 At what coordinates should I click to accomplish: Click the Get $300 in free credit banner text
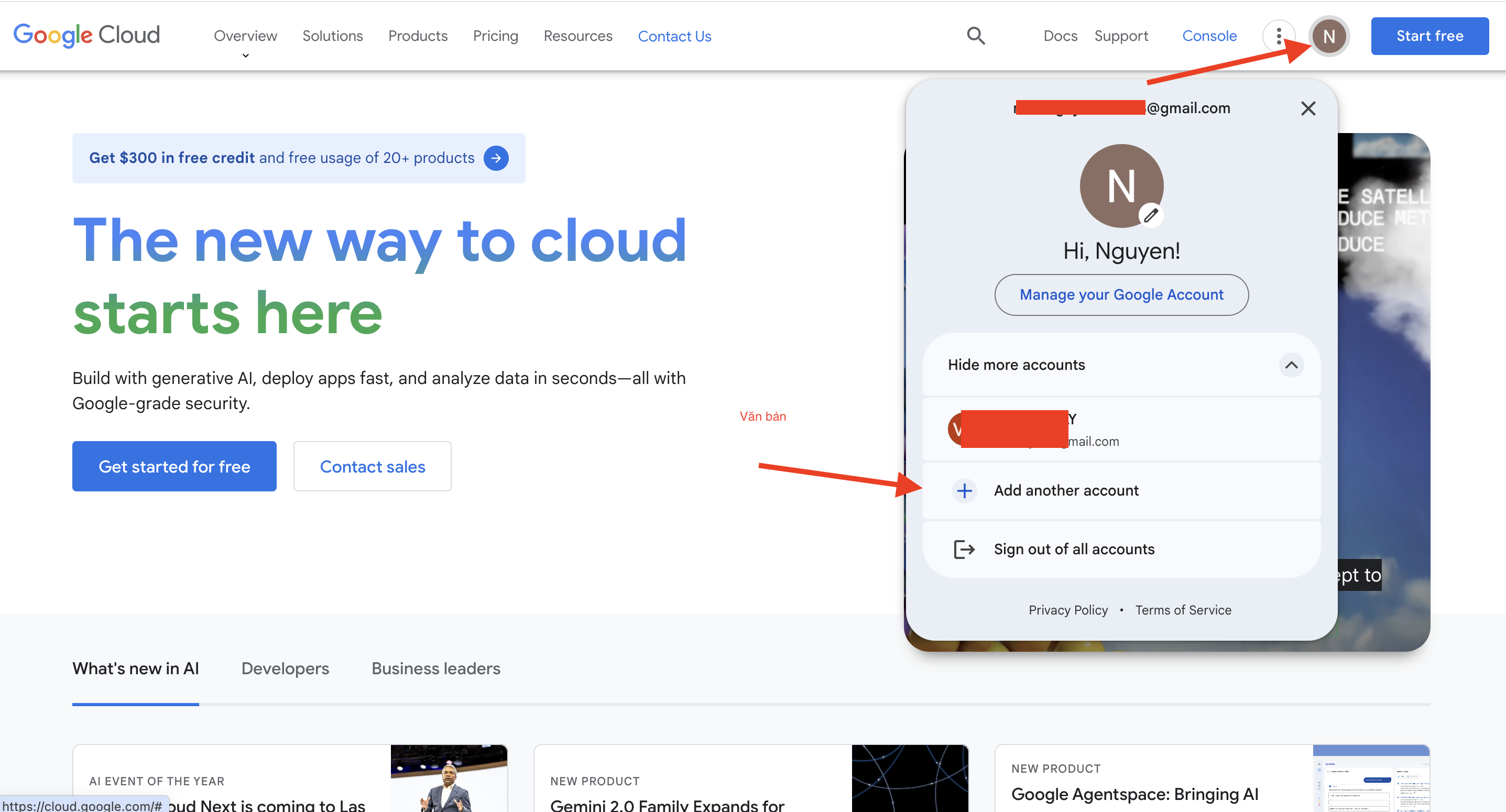pyautogui.click(x=282, y=158)
